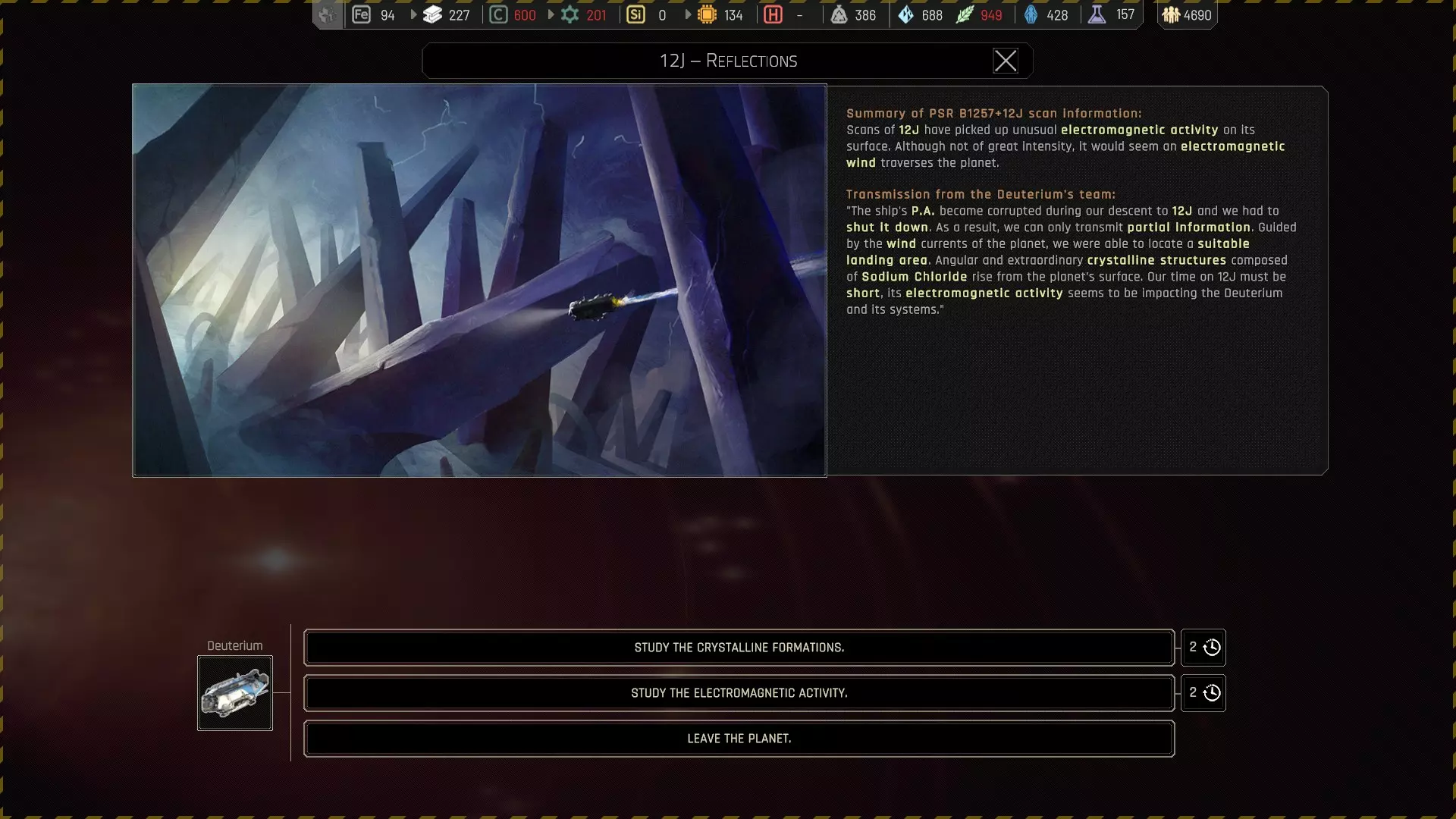
Task: Click the hydrogen (H) resource icon
Action: (773, 14)
